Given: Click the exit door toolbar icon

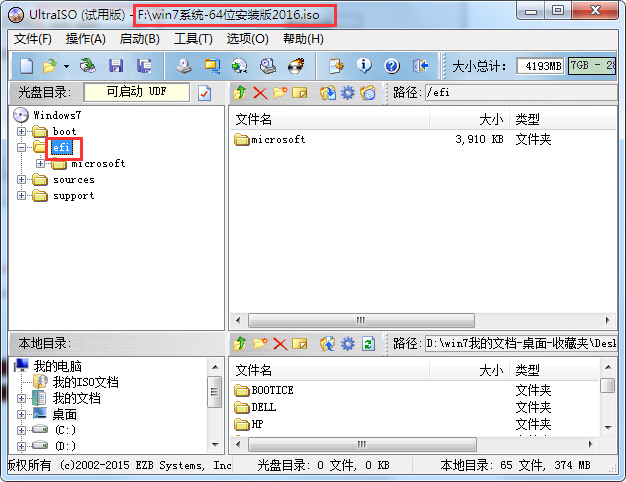Looking at the screenshot, I should 420,66.
